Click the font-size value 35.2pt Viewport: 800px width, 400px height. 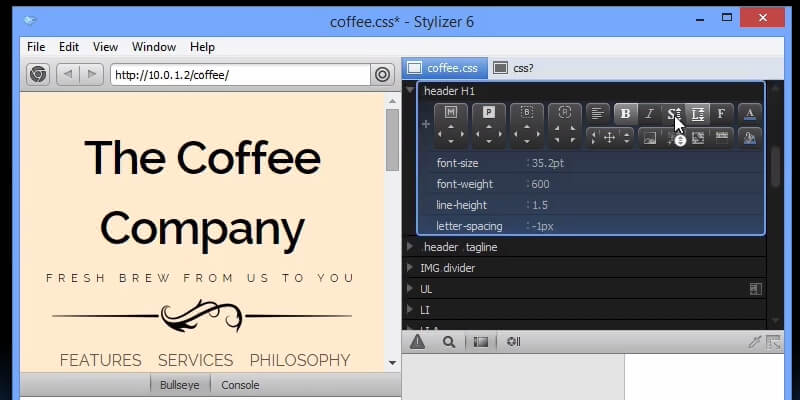coord(547,163)
